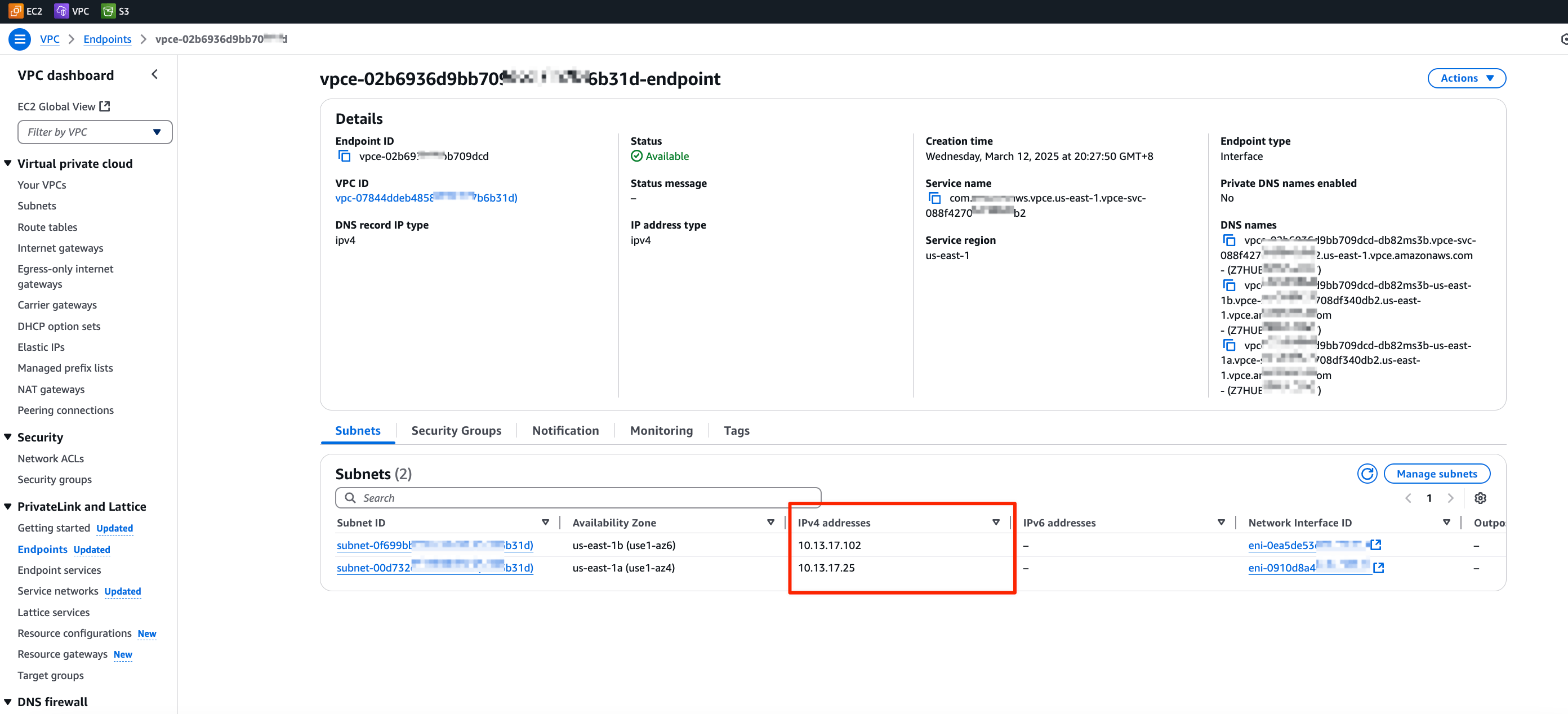1568x714 pixels.
Task: Switch to the EC2 console via taskbar
Action: click(x=24, y=10)
